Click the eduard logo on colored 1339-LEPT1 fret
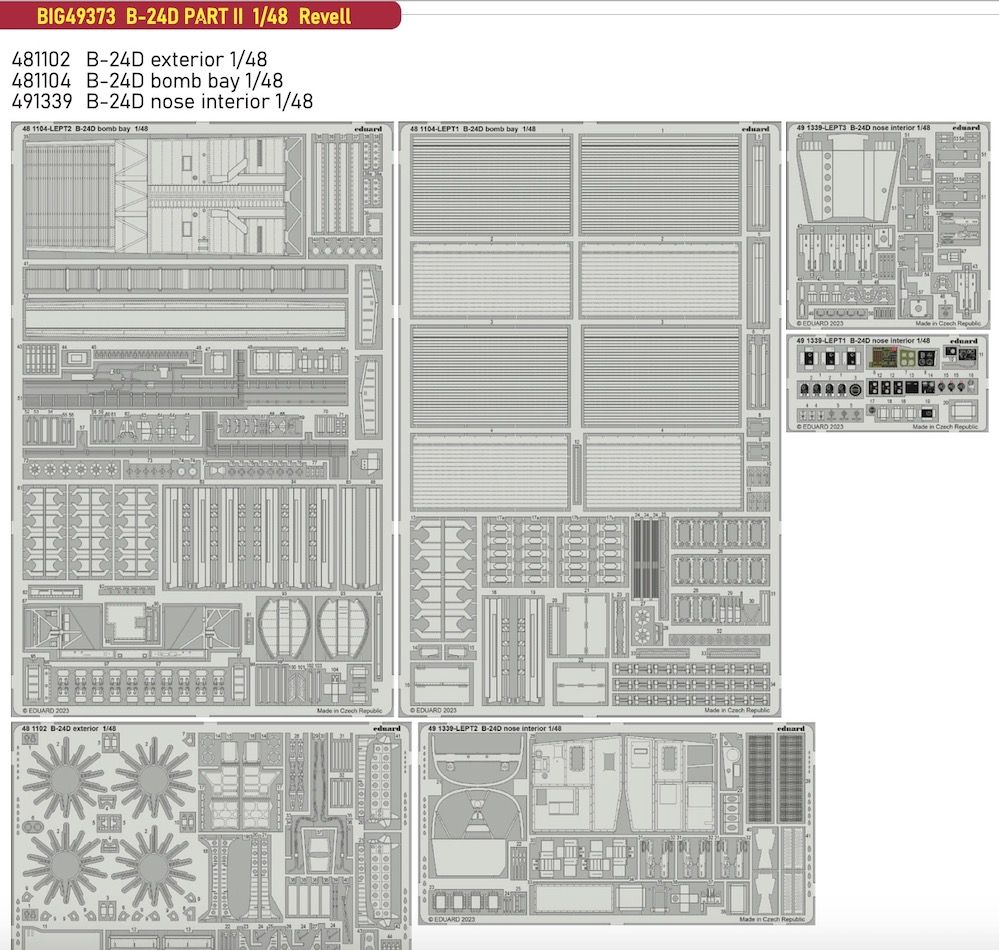The height and width of the screenshot is (950, 999). pyautogui.click(x=965, y=341)
